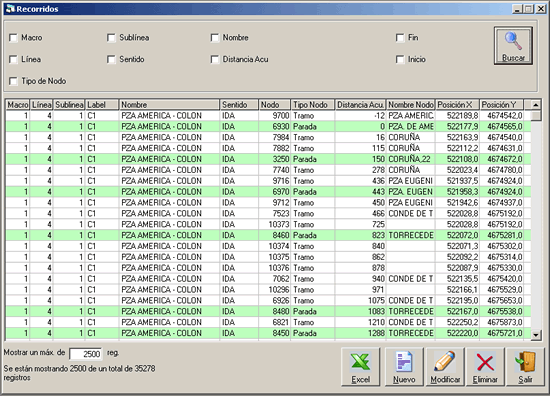Tick the Línea filter checkbox

tap(13, 59)
